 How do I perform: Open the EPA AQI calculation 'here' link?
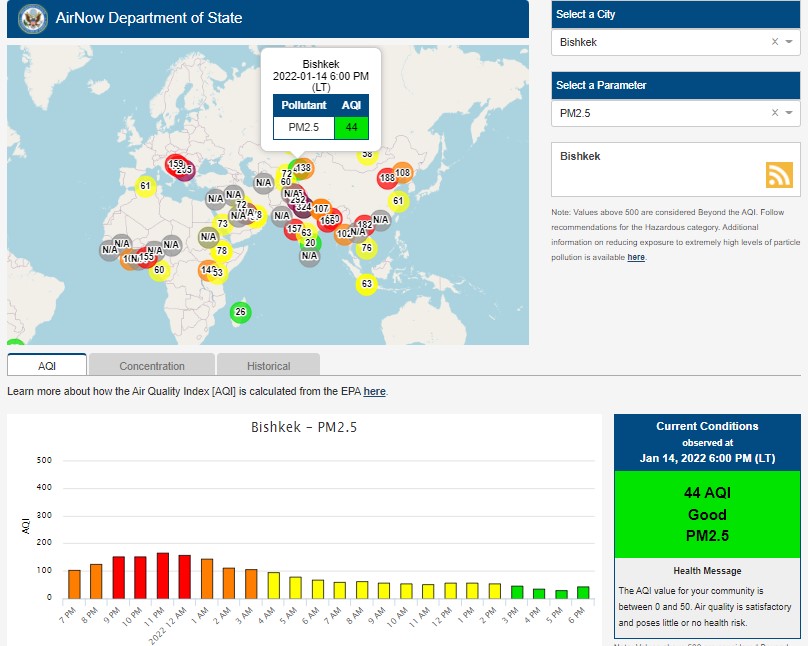coord(374,391)
